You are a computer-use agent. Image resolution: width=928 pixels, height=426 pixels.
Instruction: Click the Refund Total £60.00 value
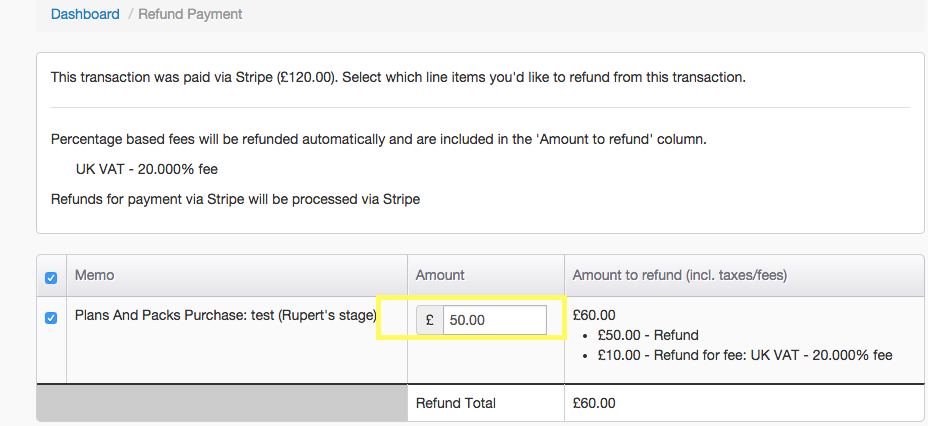594,403
